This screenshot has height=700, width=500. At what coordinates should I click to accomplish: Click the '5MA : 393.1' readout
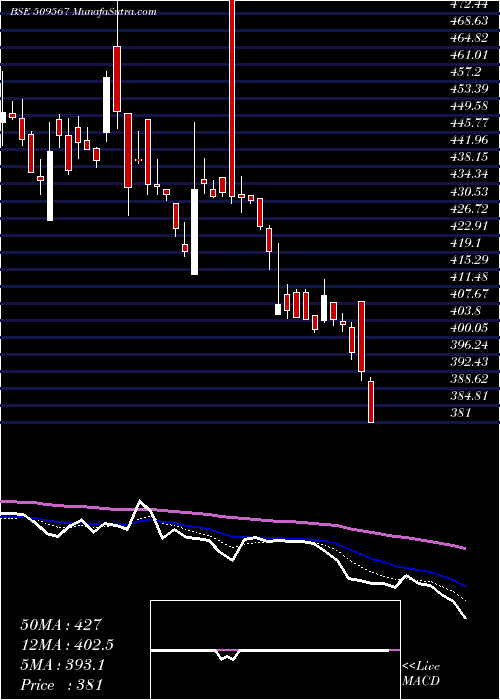point(62,665)
